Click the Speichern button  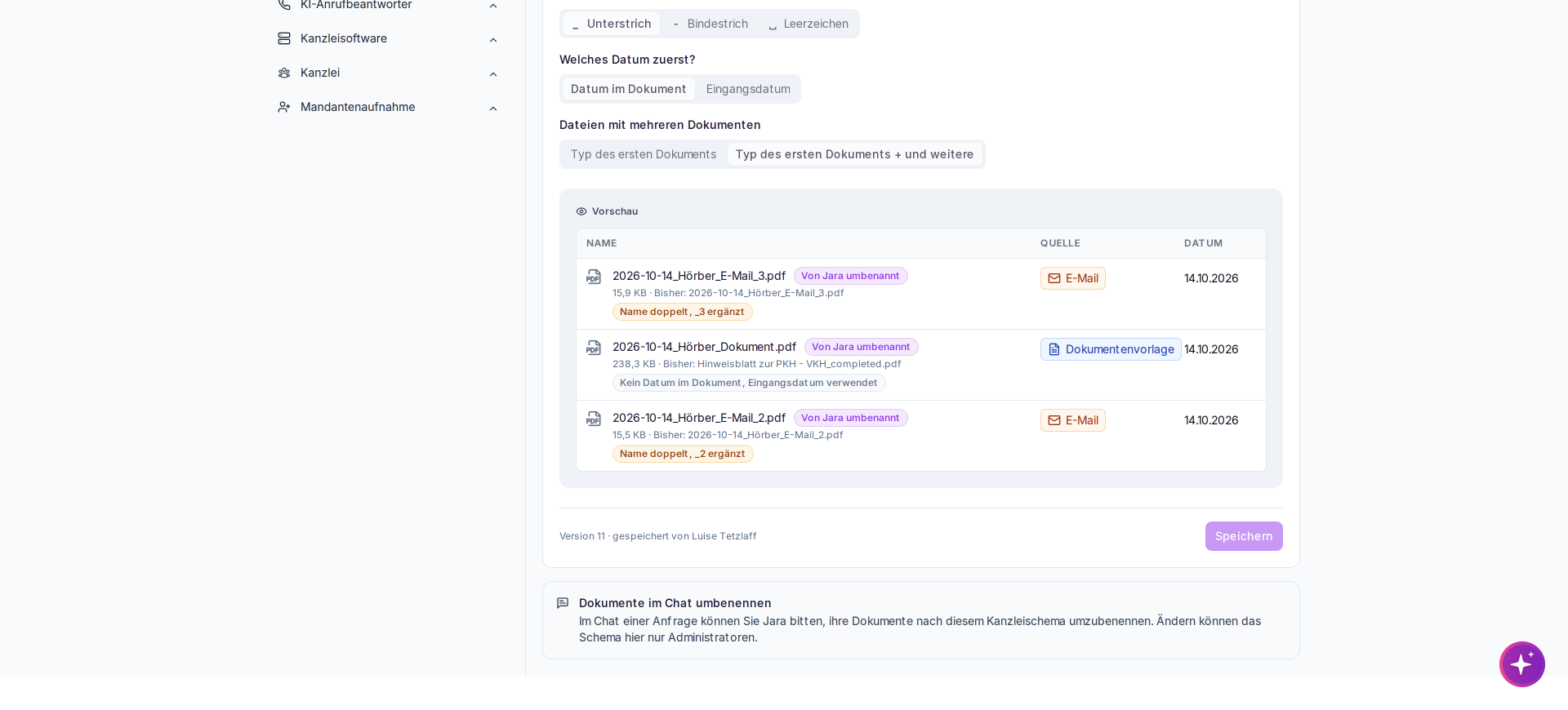point(1244,536)
